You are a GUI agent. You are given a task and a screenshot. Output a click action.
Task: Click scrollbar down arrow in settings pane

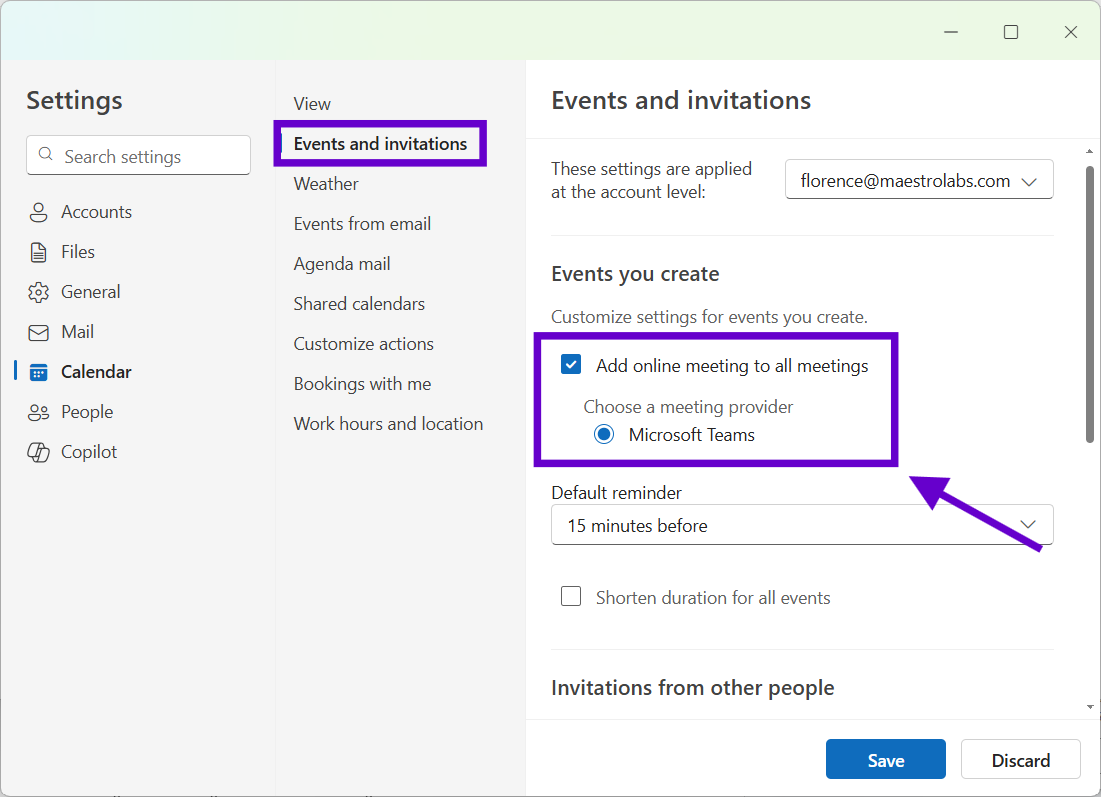coord(1090,707)
